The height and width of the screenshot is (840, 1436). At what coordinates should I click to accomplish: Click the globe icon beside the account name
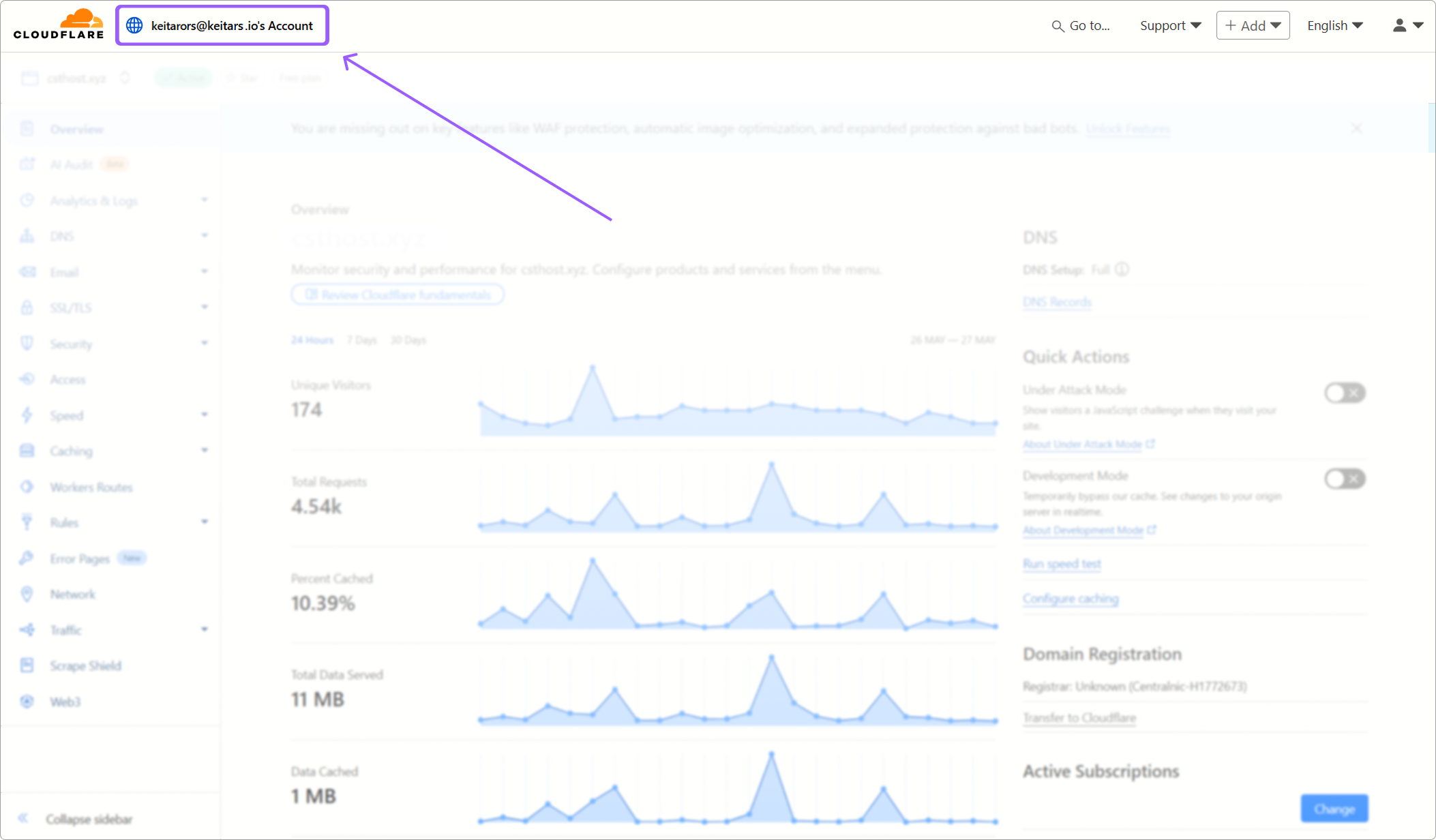pos(134,26)
